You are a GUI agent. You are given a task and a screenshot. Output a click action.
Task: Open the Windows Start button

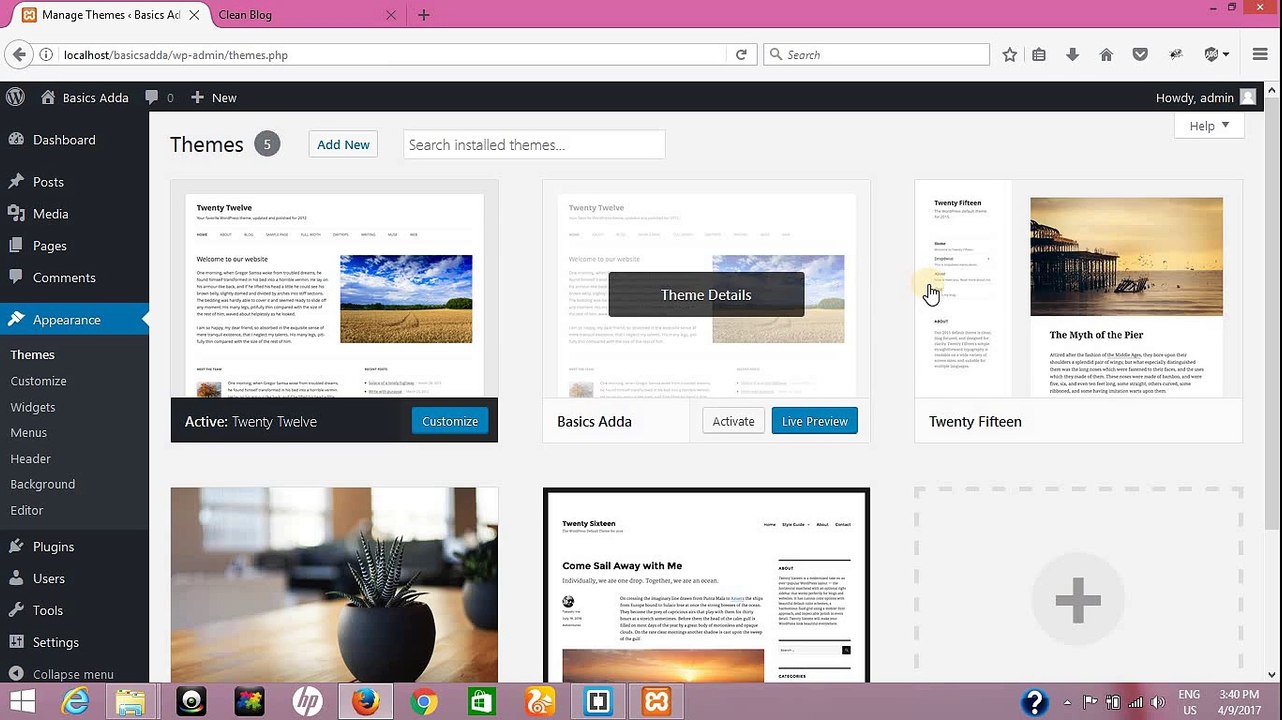(22, 702)
